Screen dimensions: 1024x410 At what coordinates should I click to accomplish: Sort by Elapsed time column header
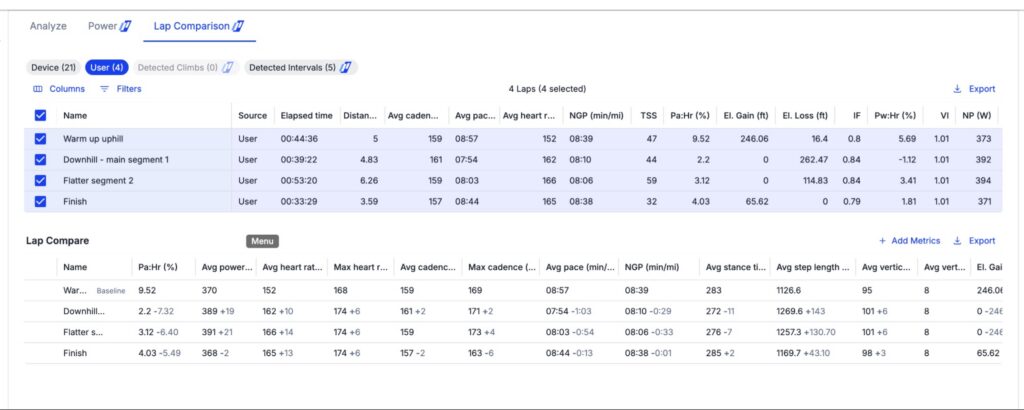pyautogui.click(x=307, y=116)
